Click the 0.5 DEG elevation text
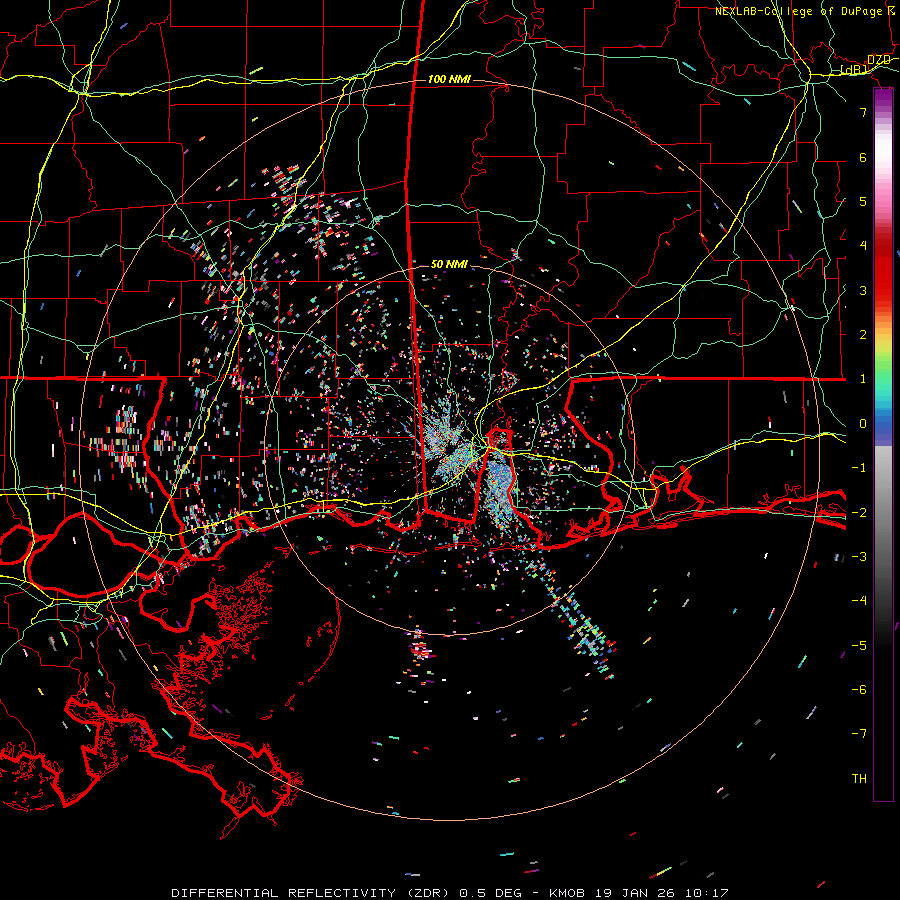Viewport: 900px width, 900px height. 491,893
